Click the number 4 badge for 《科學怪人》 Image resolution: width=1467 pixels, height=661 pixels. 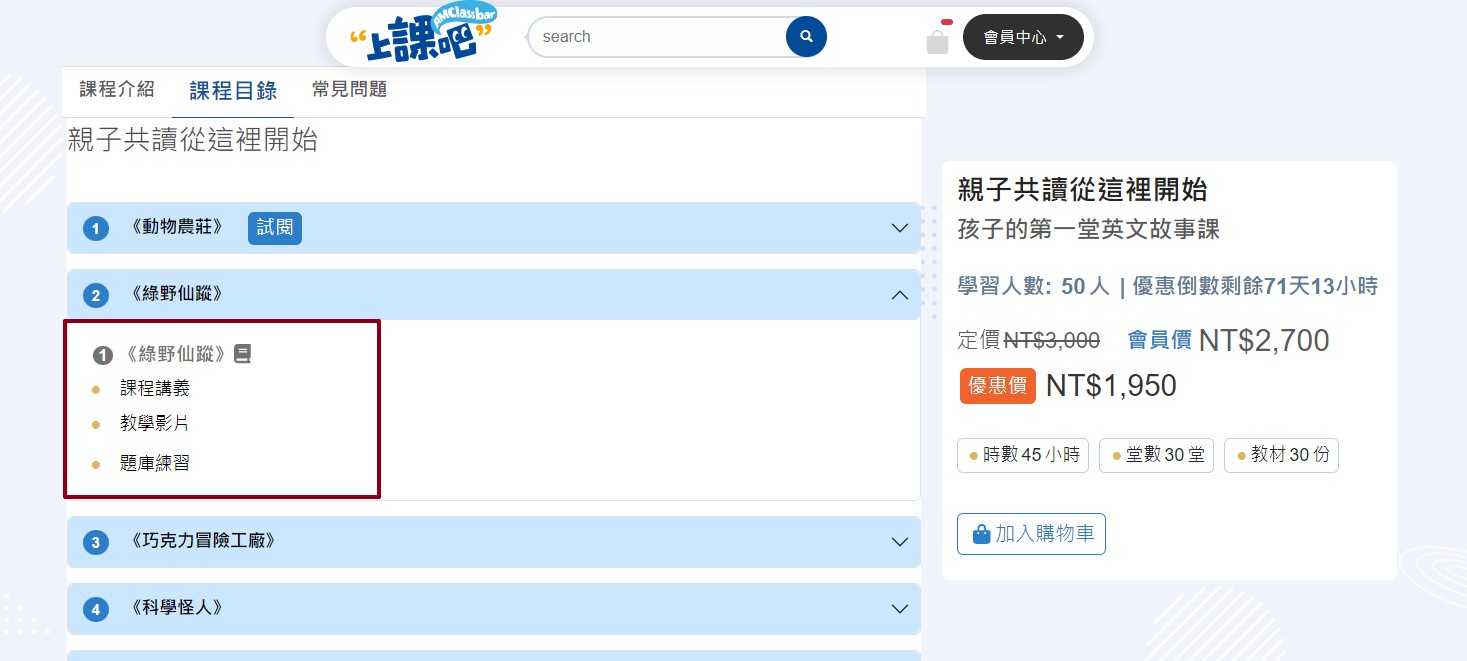[95, 609]
